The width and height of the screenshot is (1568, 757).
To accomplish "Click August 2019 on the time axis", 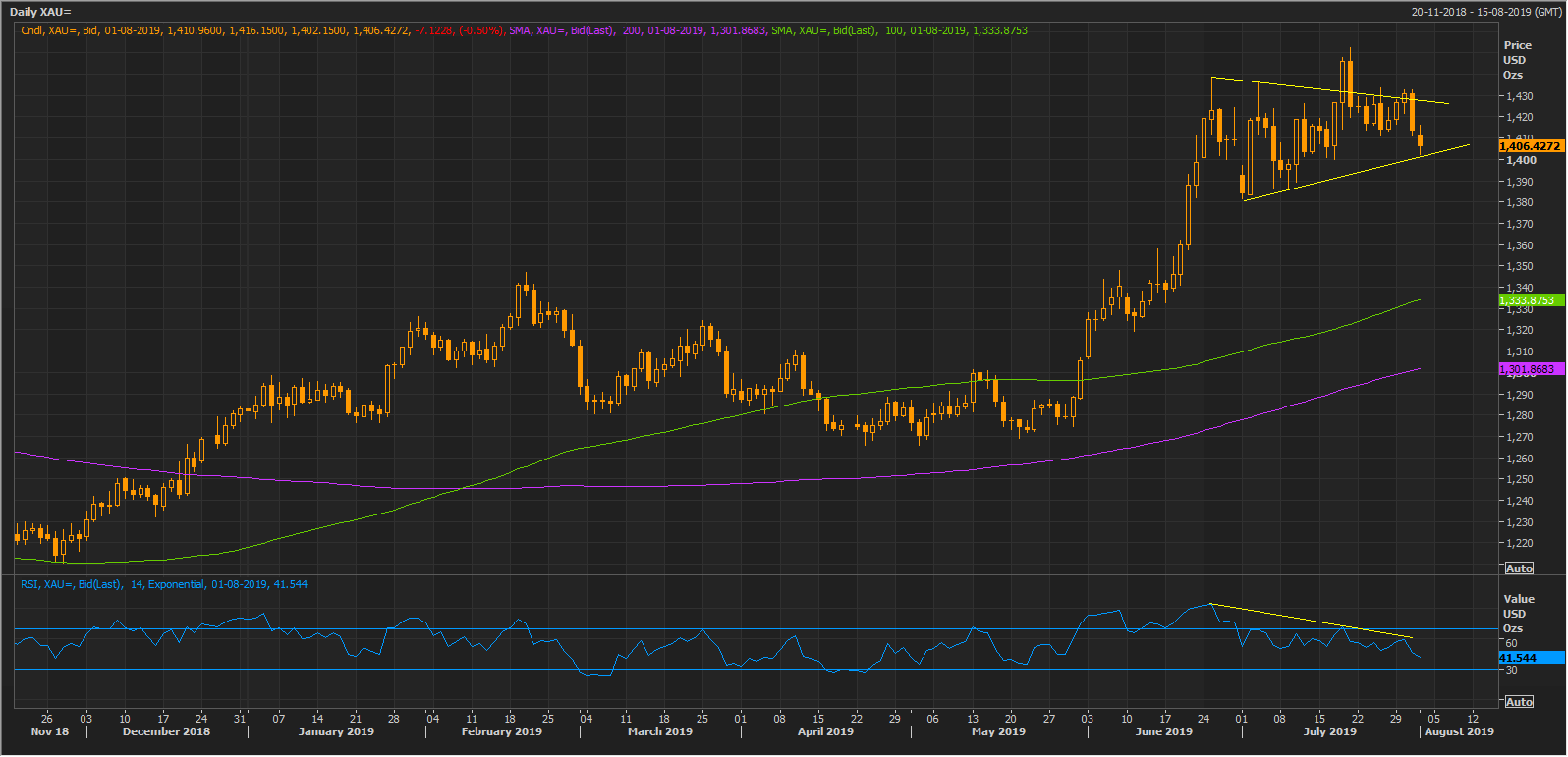I will tap(1459, 731).
